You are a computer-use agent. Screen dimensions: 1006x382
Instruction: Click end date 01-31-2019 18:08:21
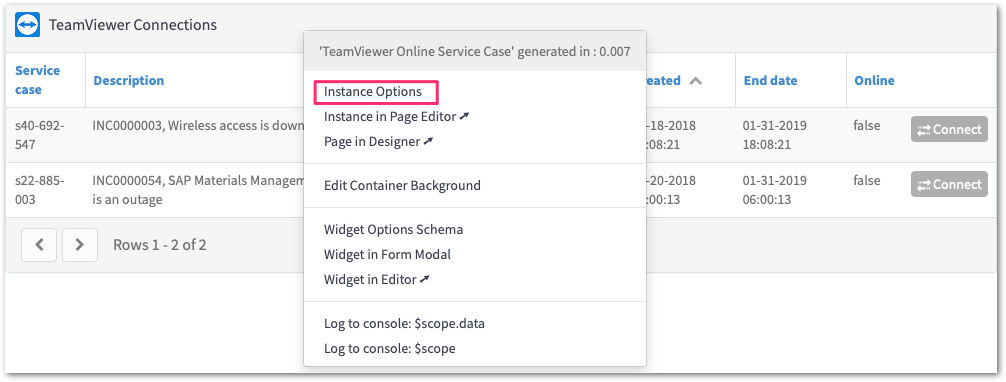pos(775,135)
